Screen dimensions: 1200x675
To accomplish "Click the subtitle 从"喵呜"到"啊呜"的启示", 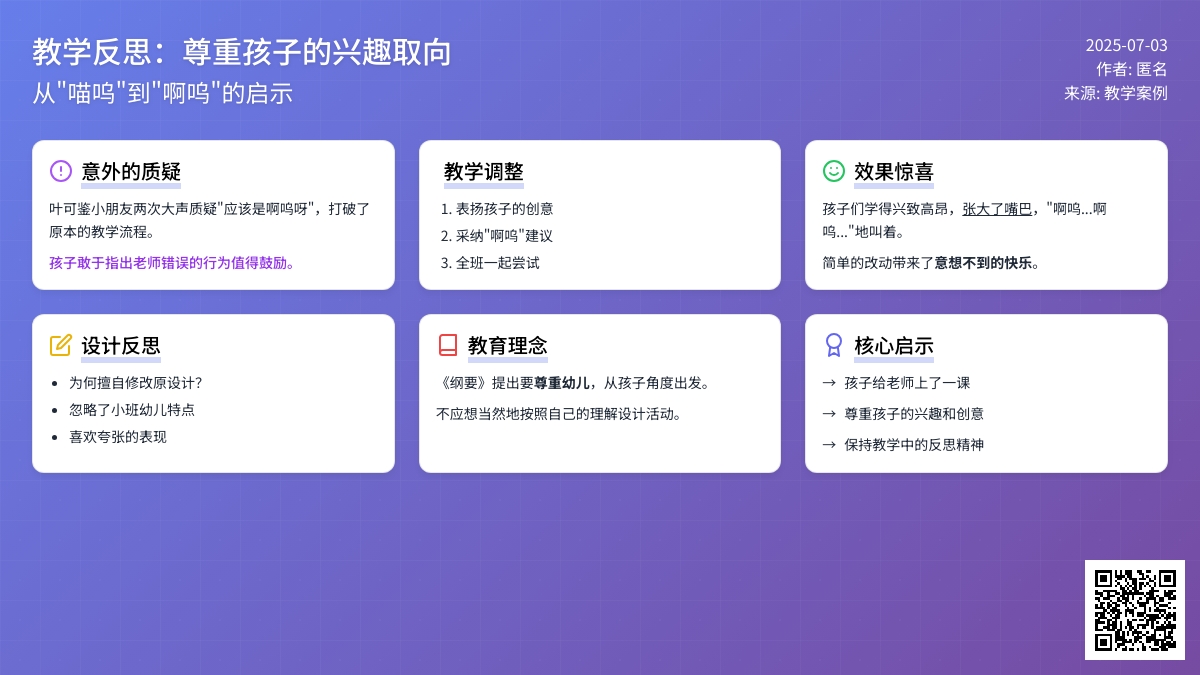I will pos(163,93).
